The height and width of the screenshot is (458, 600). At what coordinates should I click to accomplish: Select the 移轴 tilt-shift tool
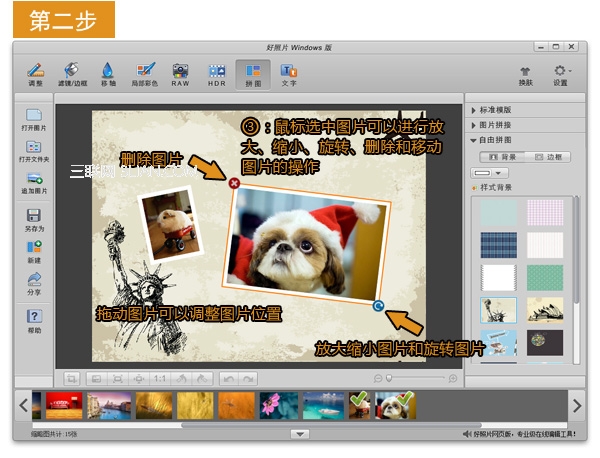[x=108, y=74]
